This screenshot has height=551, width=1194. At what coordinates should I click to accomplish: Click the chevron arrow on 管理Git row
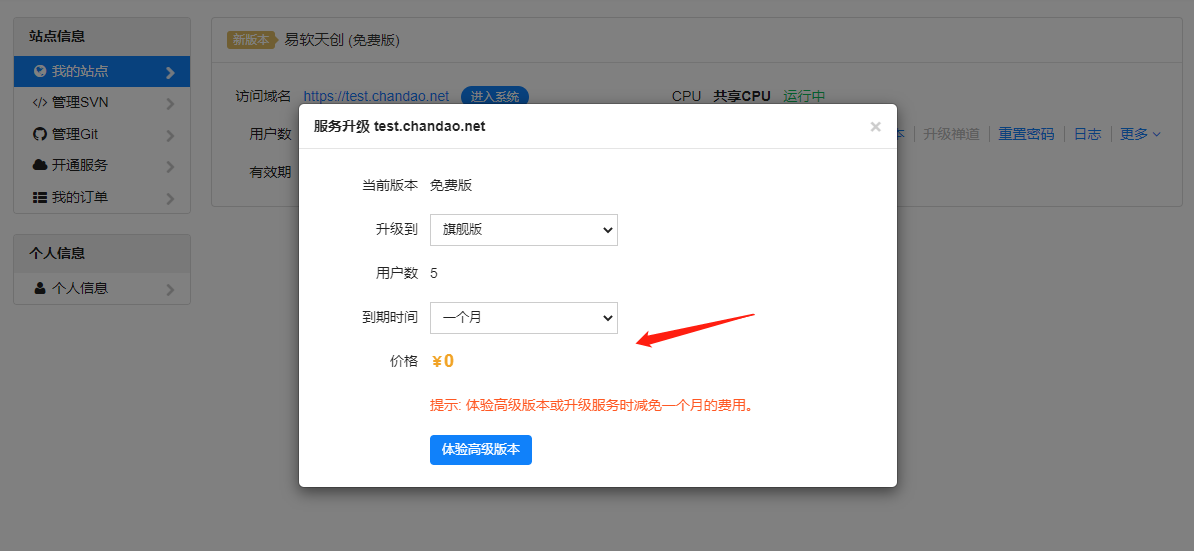tap(170, 135)
